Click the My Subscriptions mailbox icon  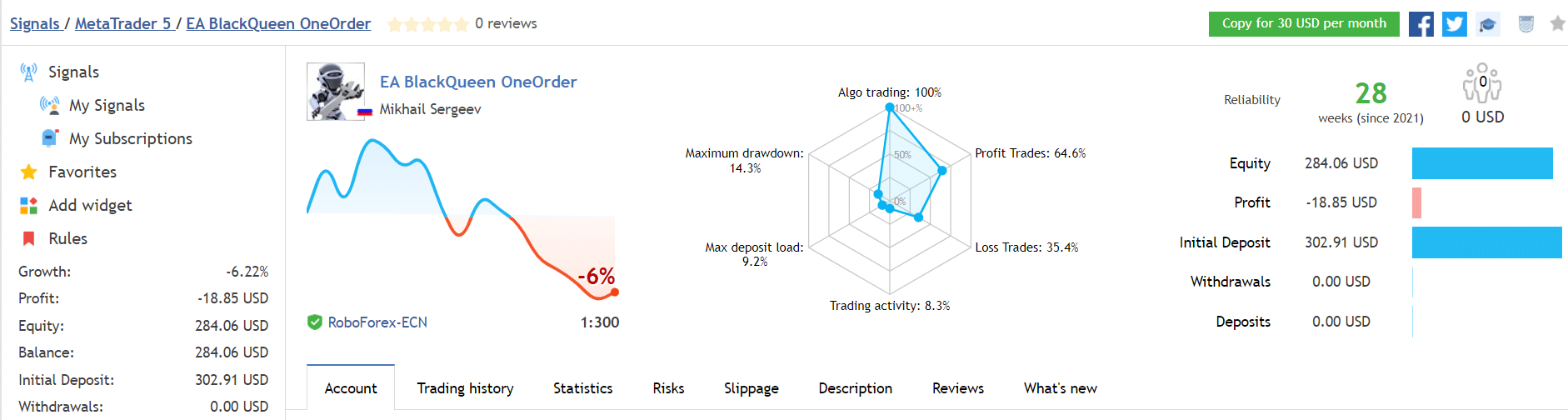(50, 138)
